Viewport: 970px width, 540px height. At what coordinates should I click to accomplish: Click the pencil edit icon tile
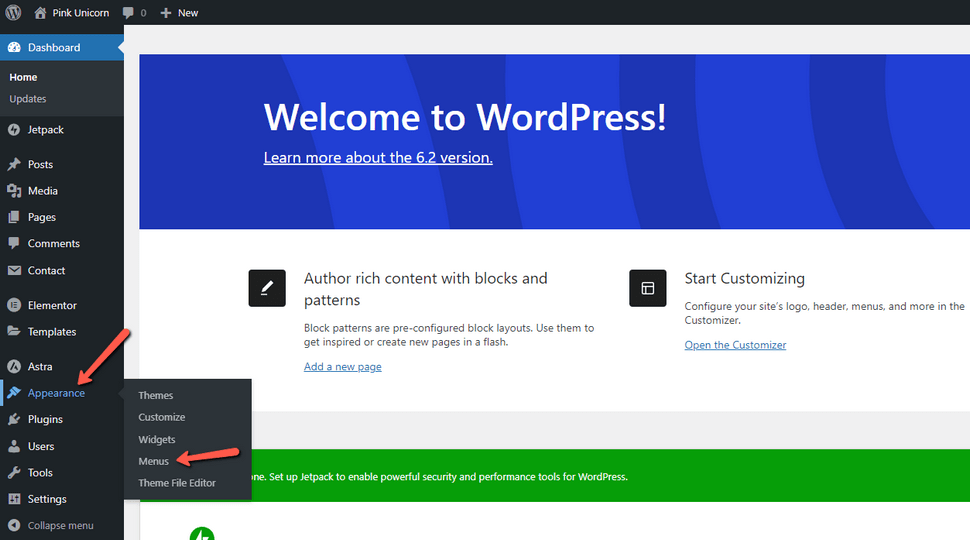pos(267,288)
